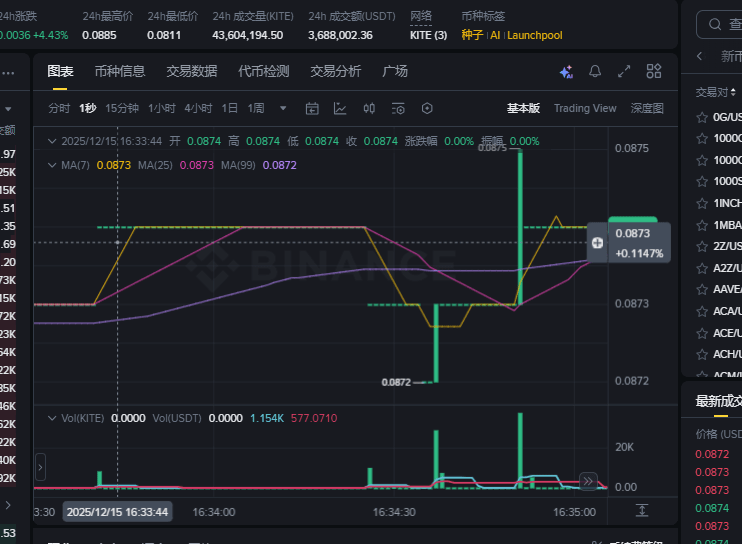Click the left arrow in pair list
Screen dimensions: 742x544
click(x=699, y=56)
